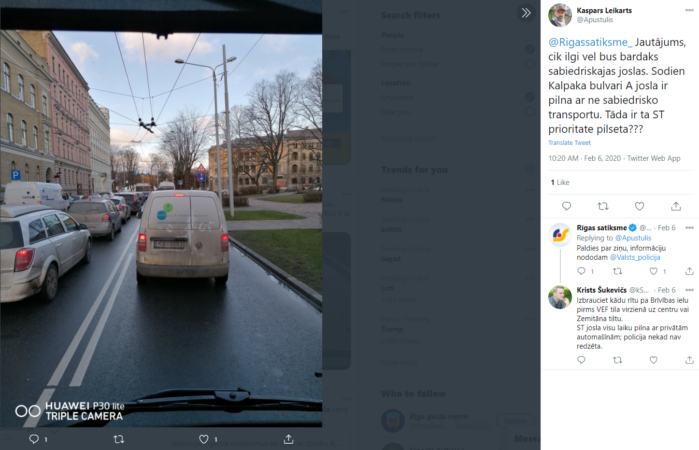Reply to the main tweet via the speech bubble icon
Viewport: 699px width, 450px height.
[567, 206]
